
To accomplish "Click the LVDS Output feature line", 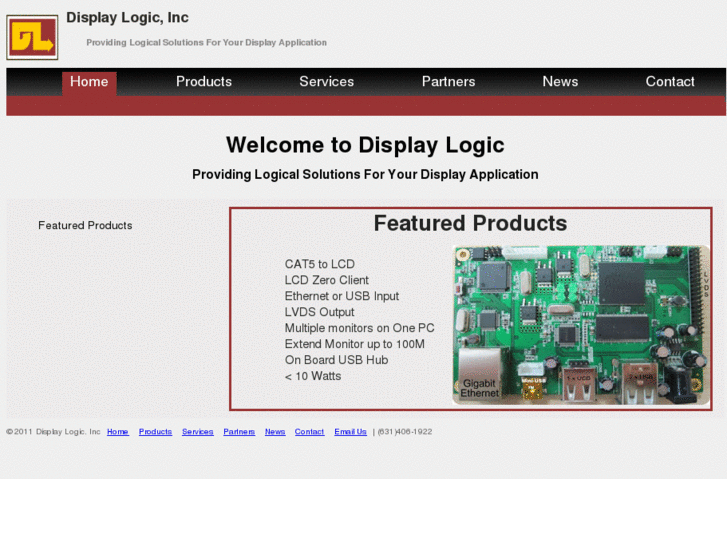I will click(319, 312).
